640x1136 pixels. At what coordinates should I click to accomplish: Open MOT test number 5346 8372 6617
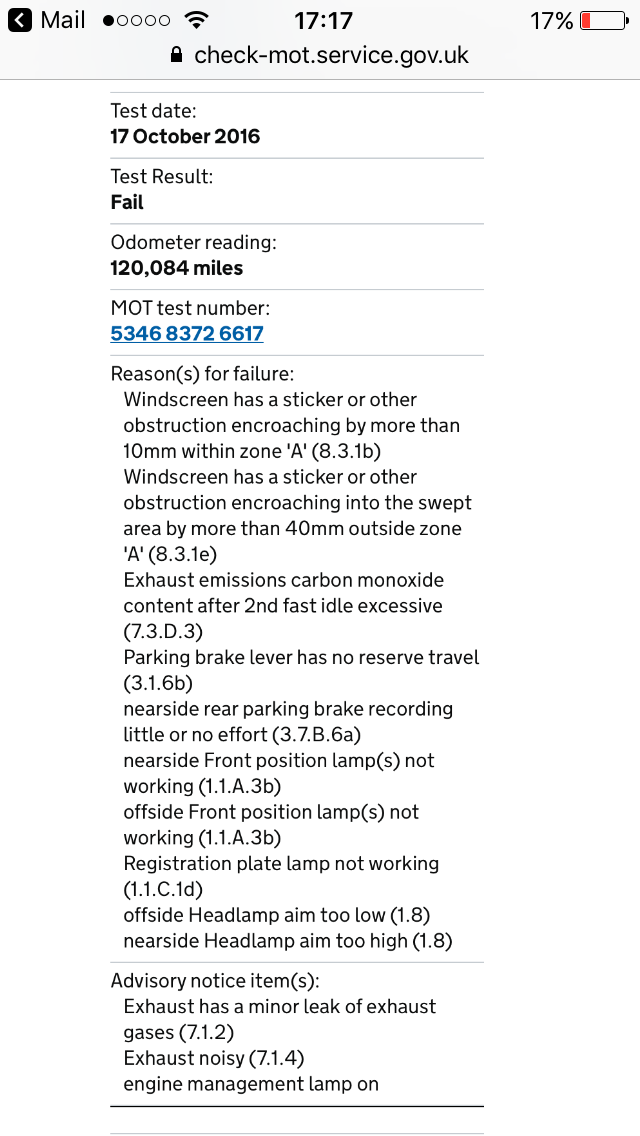point(187,334)
